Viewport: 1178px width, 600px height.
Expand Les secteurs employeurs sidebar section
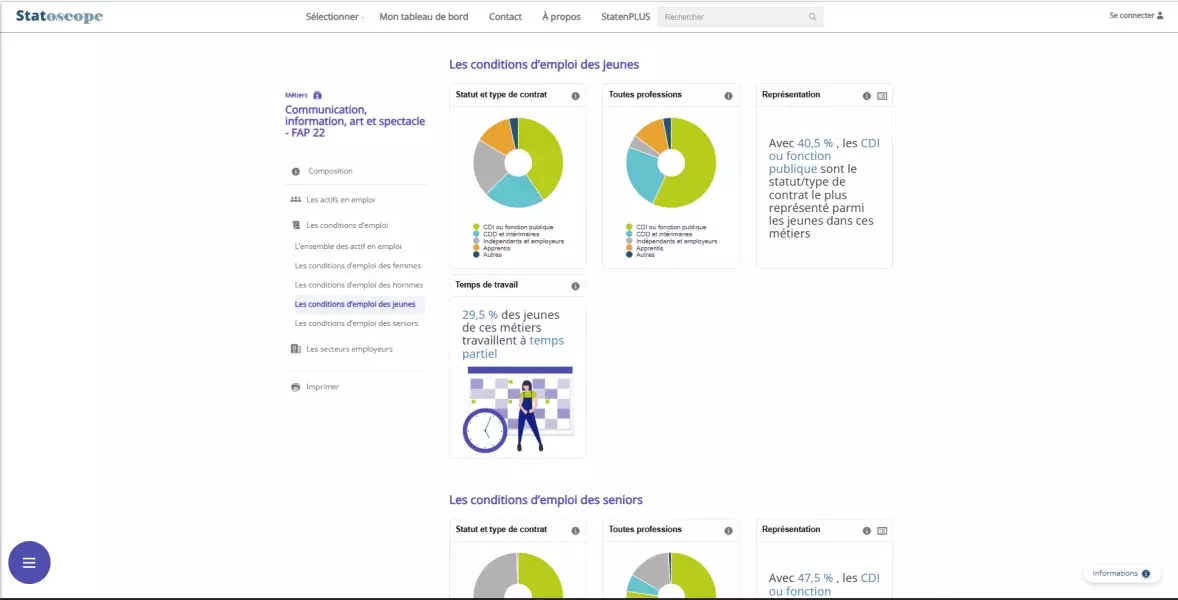(x=349, y=349)
